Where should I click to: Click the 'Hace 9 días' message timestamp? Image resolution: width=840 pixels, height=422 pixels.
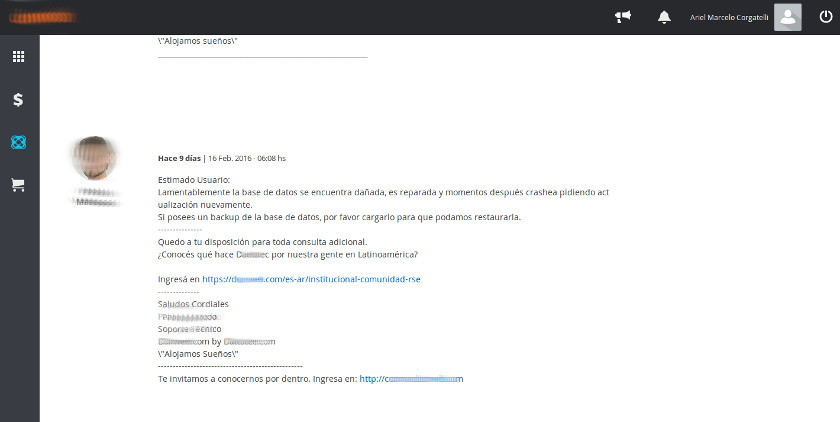pyautogui.click(x=179, y=158)
